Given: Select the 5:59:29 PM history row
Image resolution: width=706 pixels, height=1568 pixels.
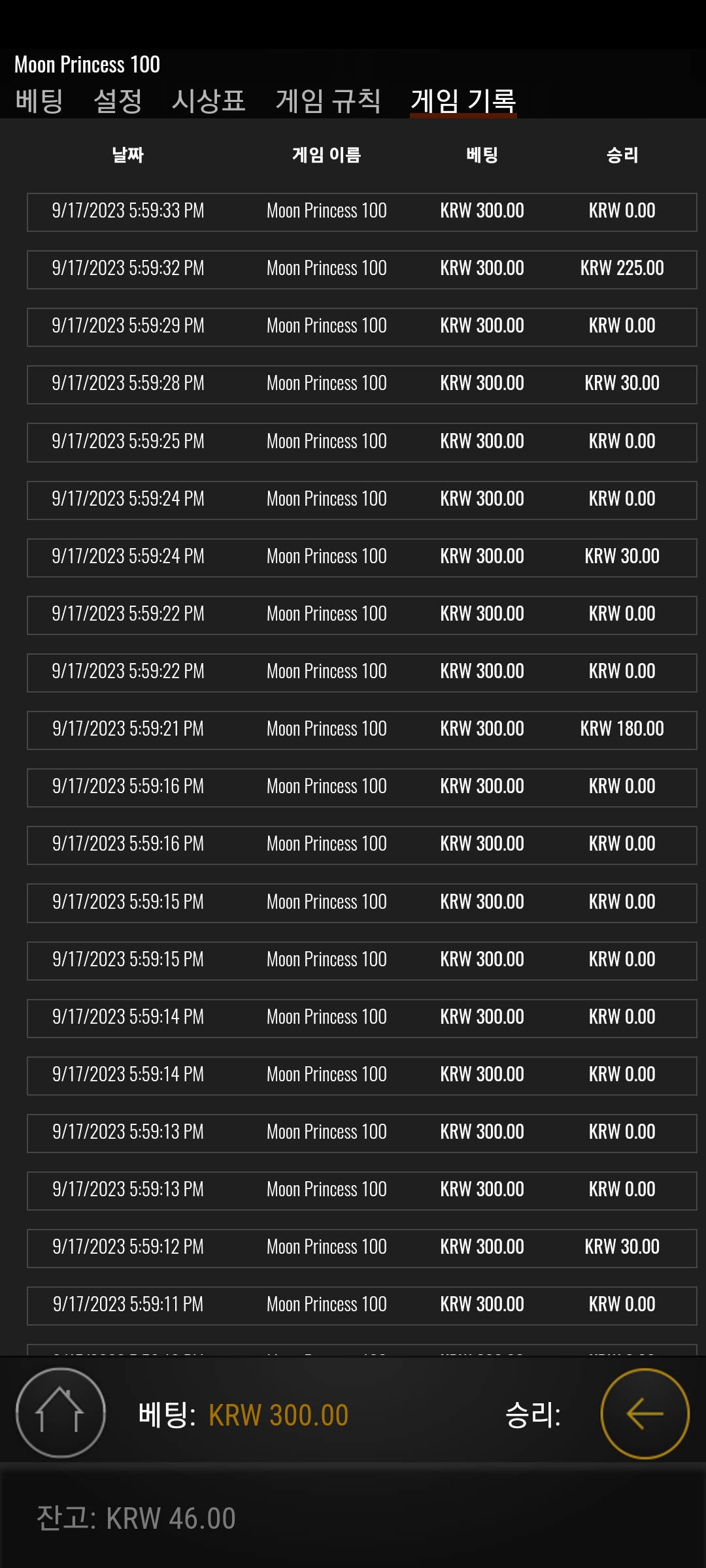Looking at the screenshot, I should (361, 327).
